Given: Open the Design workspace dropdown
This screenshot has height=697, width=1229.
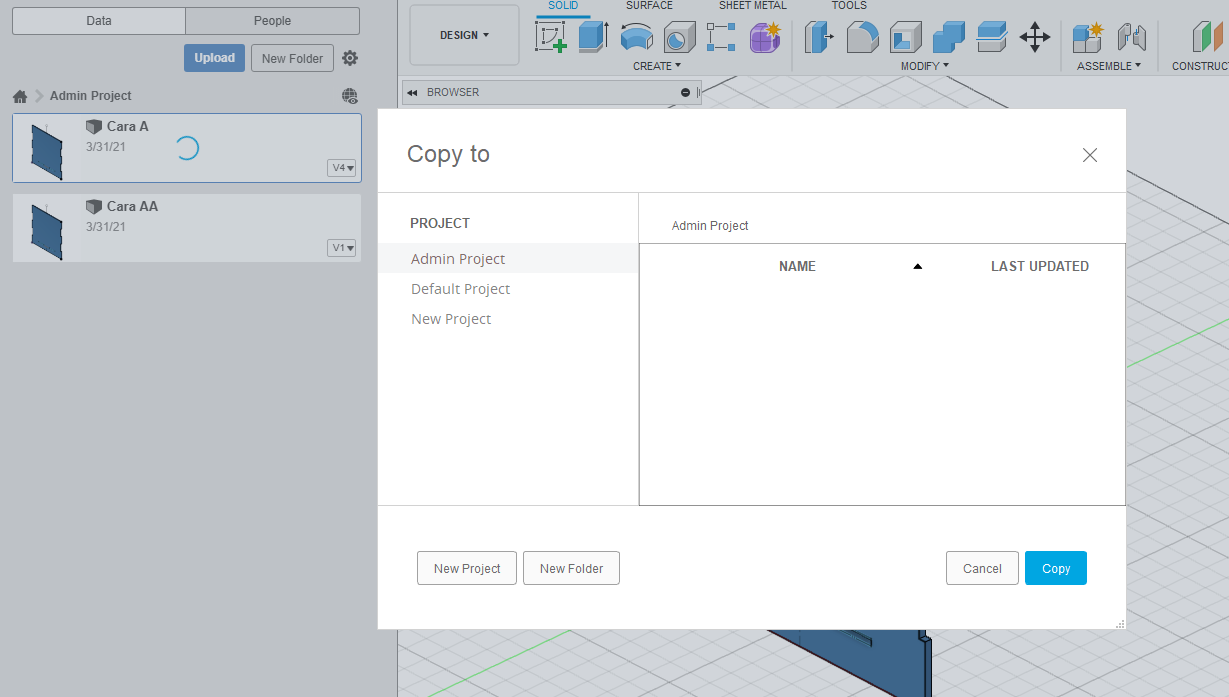Looking at the screenshot, I should point(465,35).
